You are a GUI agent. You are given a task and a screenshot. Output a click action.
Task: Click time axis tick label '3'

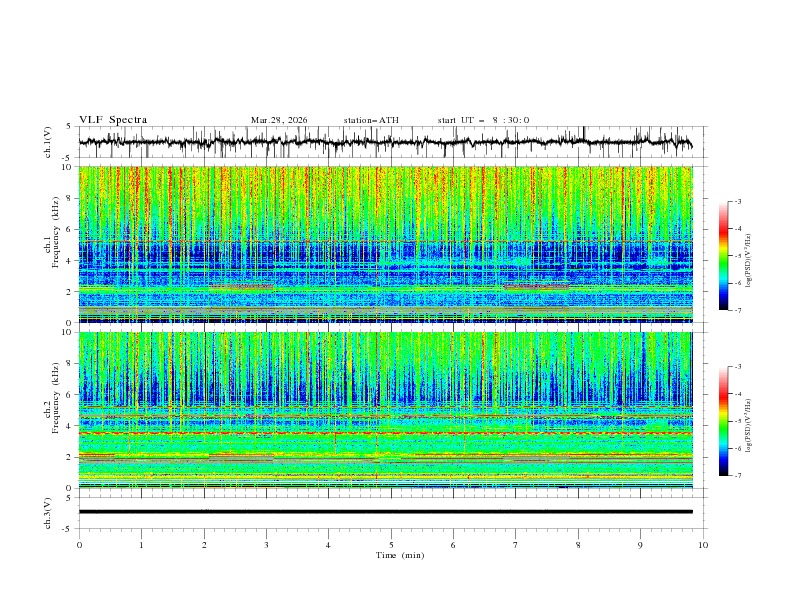pos(266,545)
